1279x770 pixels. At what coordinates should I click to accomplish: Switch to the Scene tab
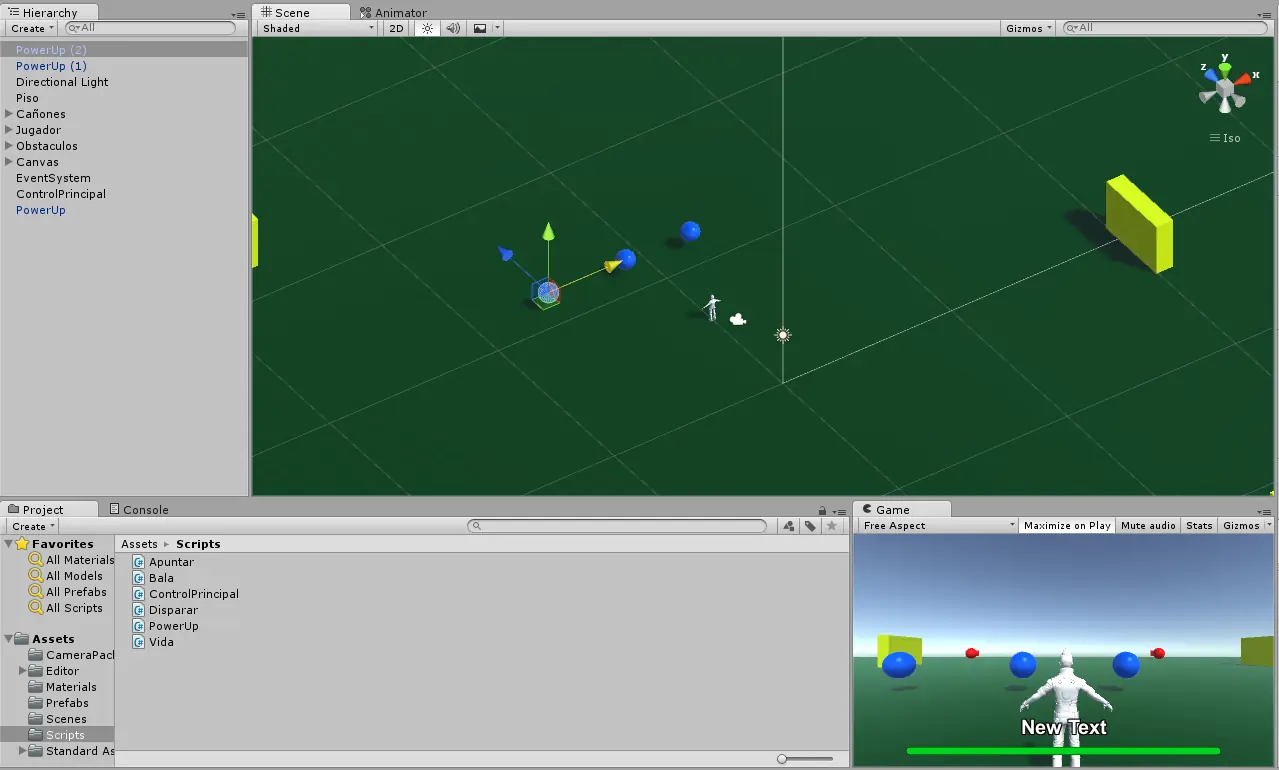302,12
